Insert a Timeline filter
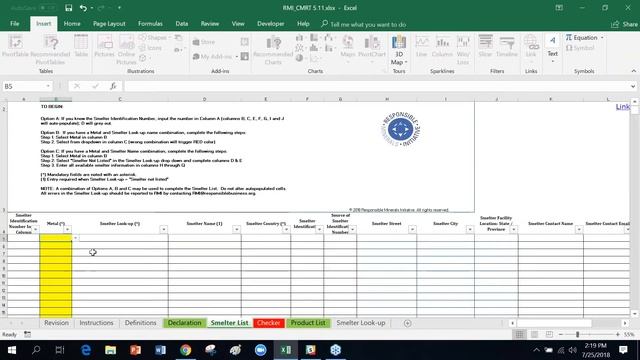 click(x=507, y=46)
